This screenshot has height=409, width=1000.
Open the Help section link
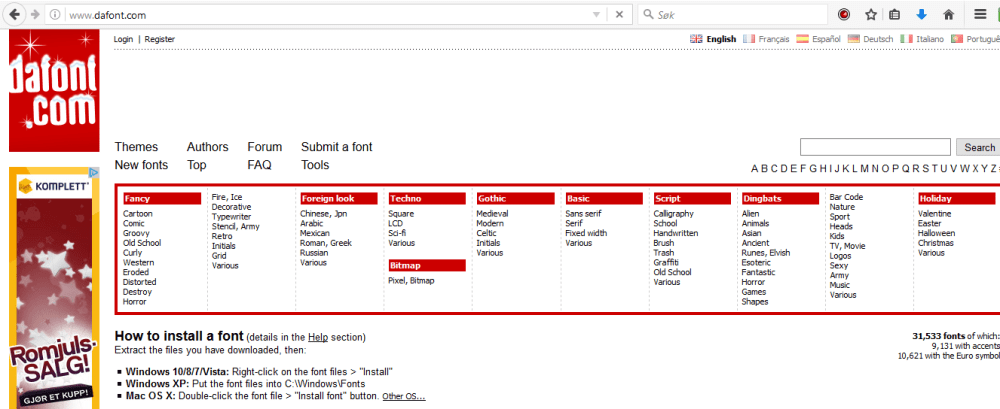tap(316, 337)
